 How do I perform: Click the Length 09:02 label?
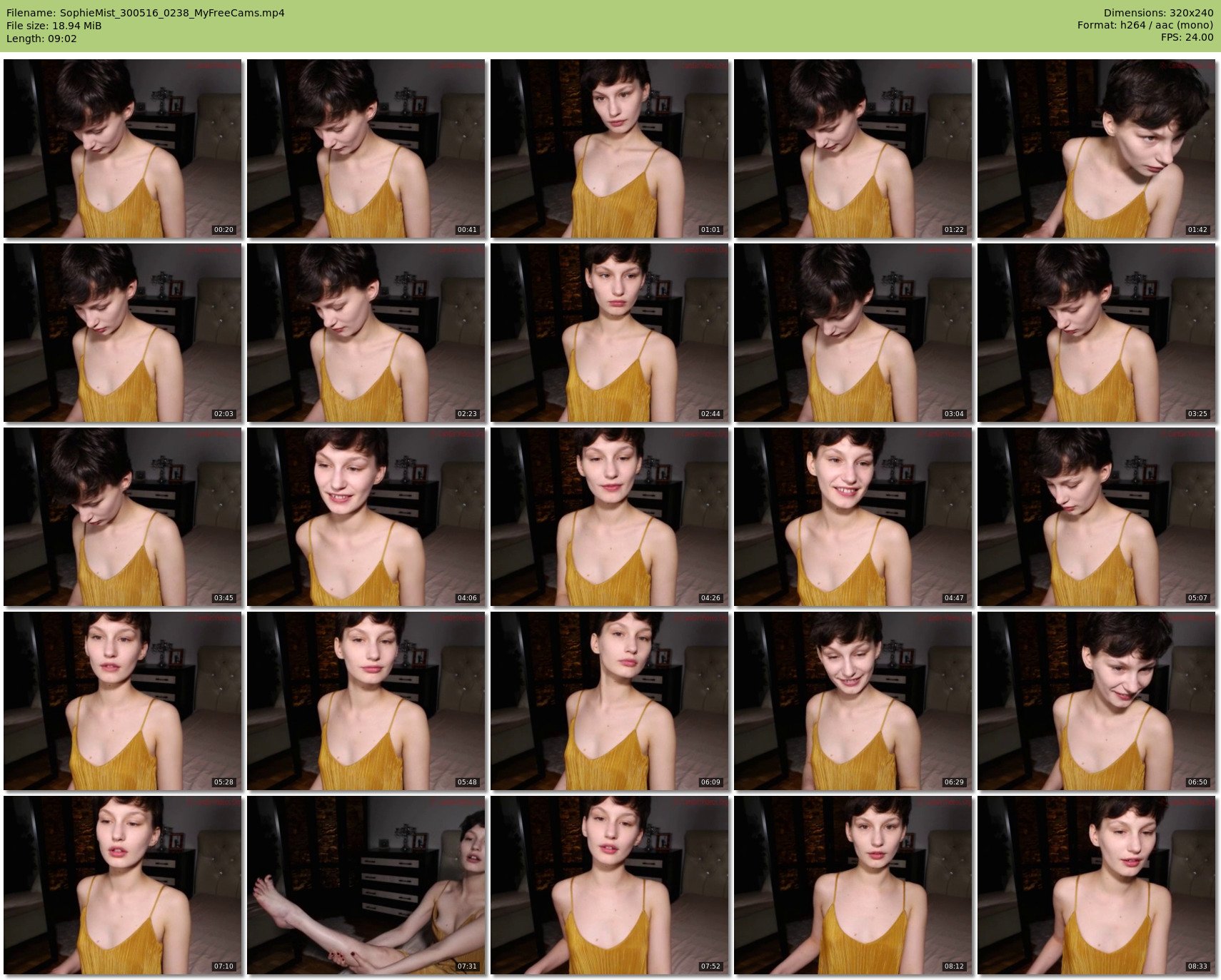tap(41, 39)
